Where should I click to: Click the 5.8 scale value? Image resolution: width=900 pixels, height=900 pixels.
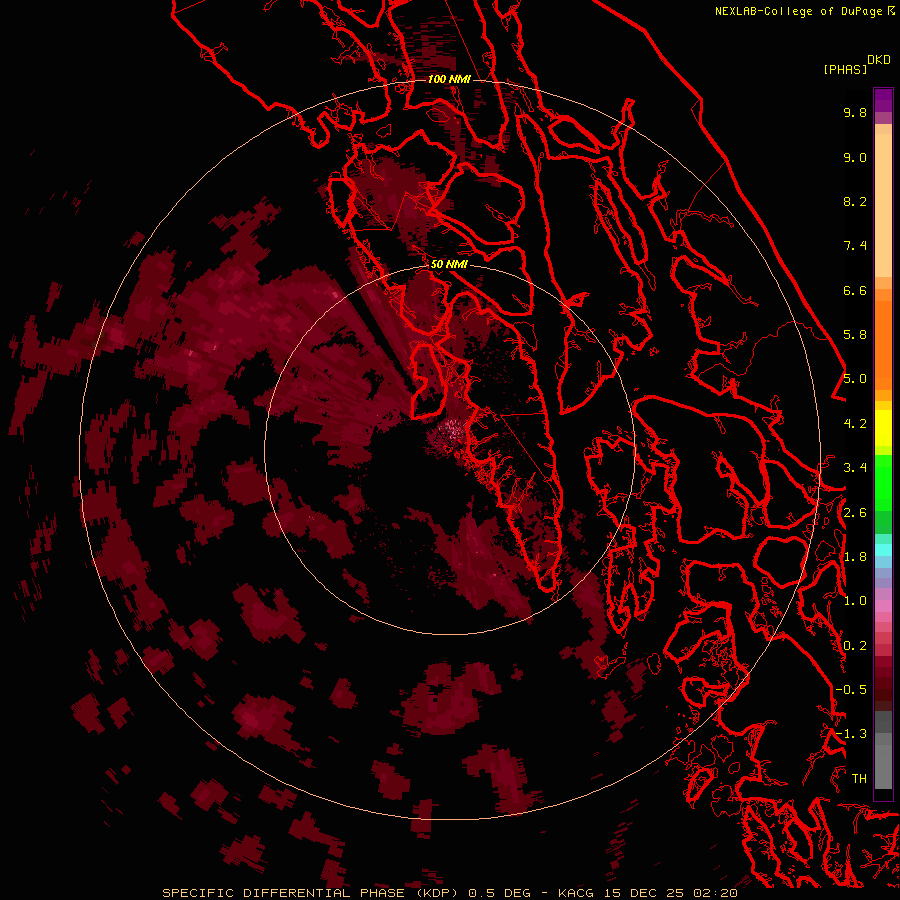(x=855, y=334)
